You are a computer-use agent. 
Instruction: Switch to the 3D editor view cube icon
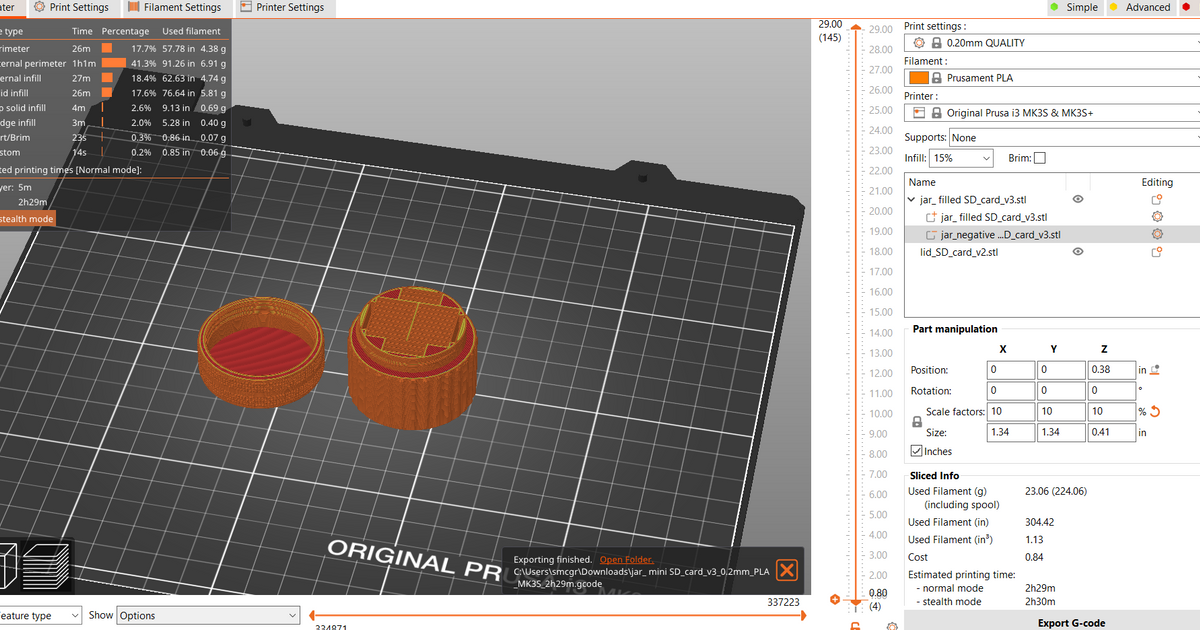8,566
